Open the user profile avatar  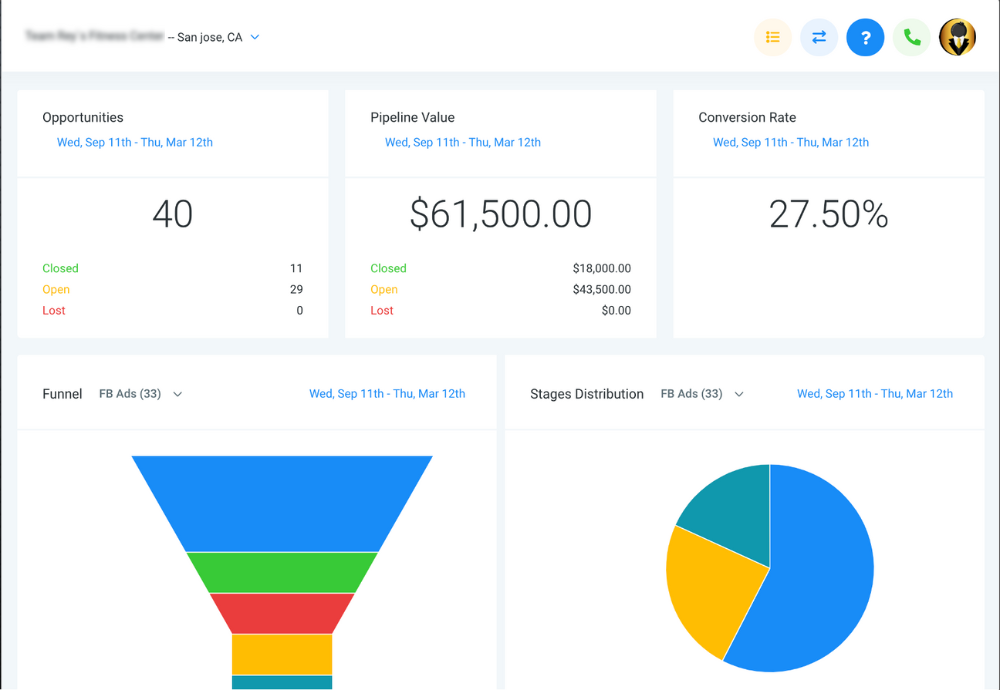pyautogui.click(x=957, y=37)
